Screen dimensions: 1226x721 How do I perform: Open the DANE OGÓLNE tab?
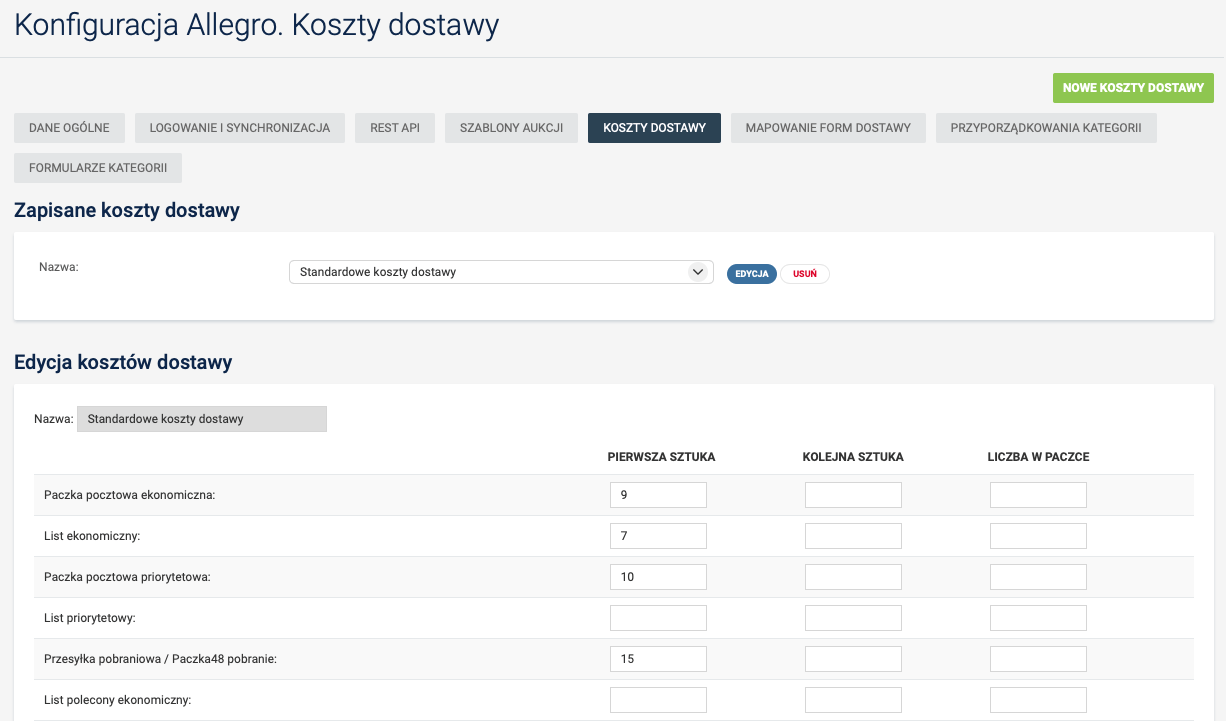69,128
